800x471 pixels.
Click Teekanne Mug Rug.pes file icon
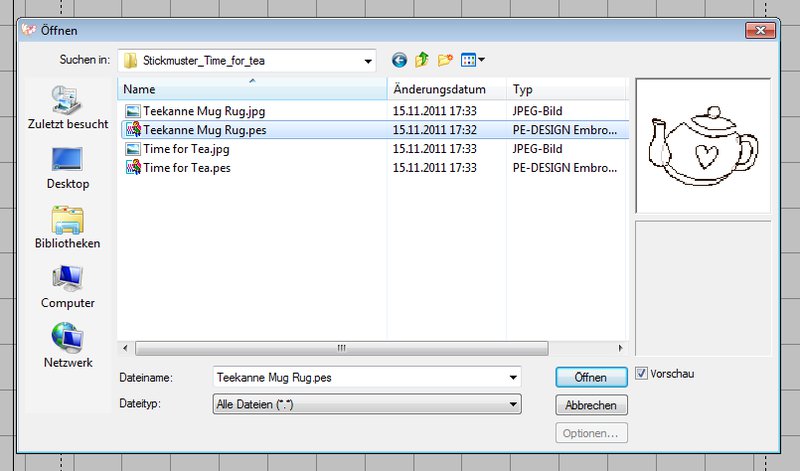[x=133, y=130]
